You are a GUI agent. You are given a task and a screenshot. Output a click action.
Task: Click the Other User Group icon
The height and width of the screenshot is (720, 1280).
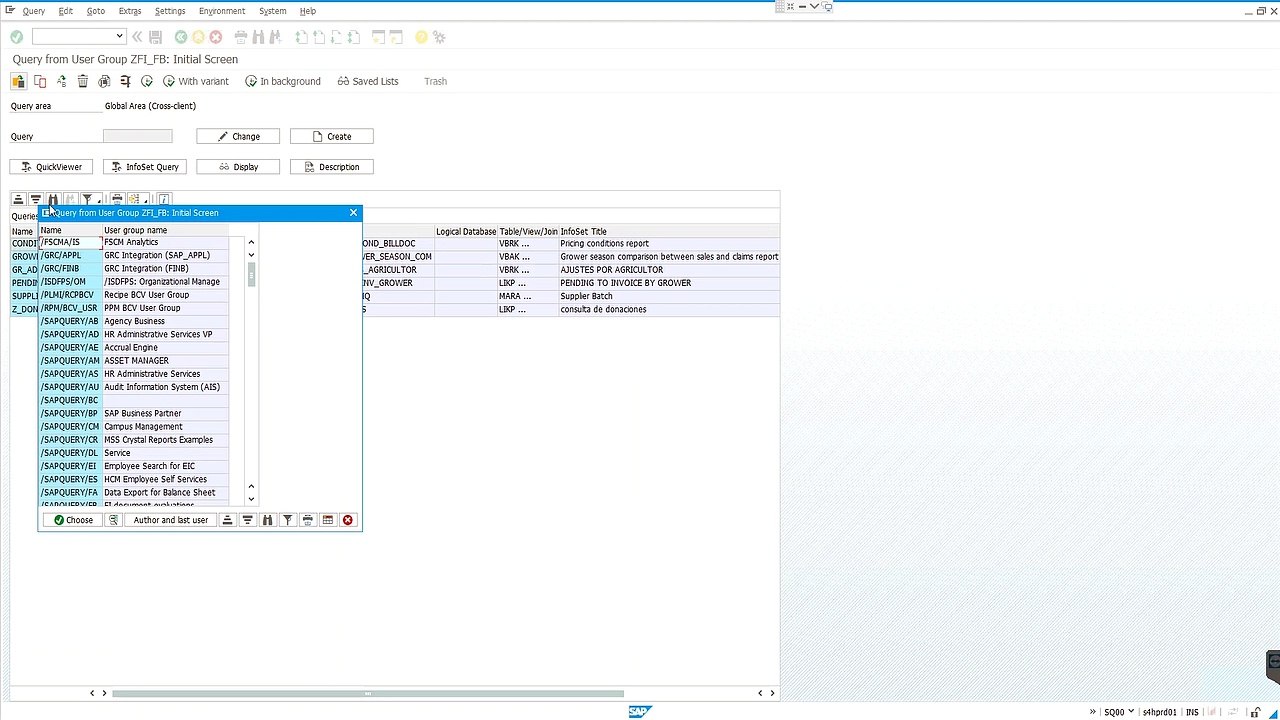coord(18,81)
